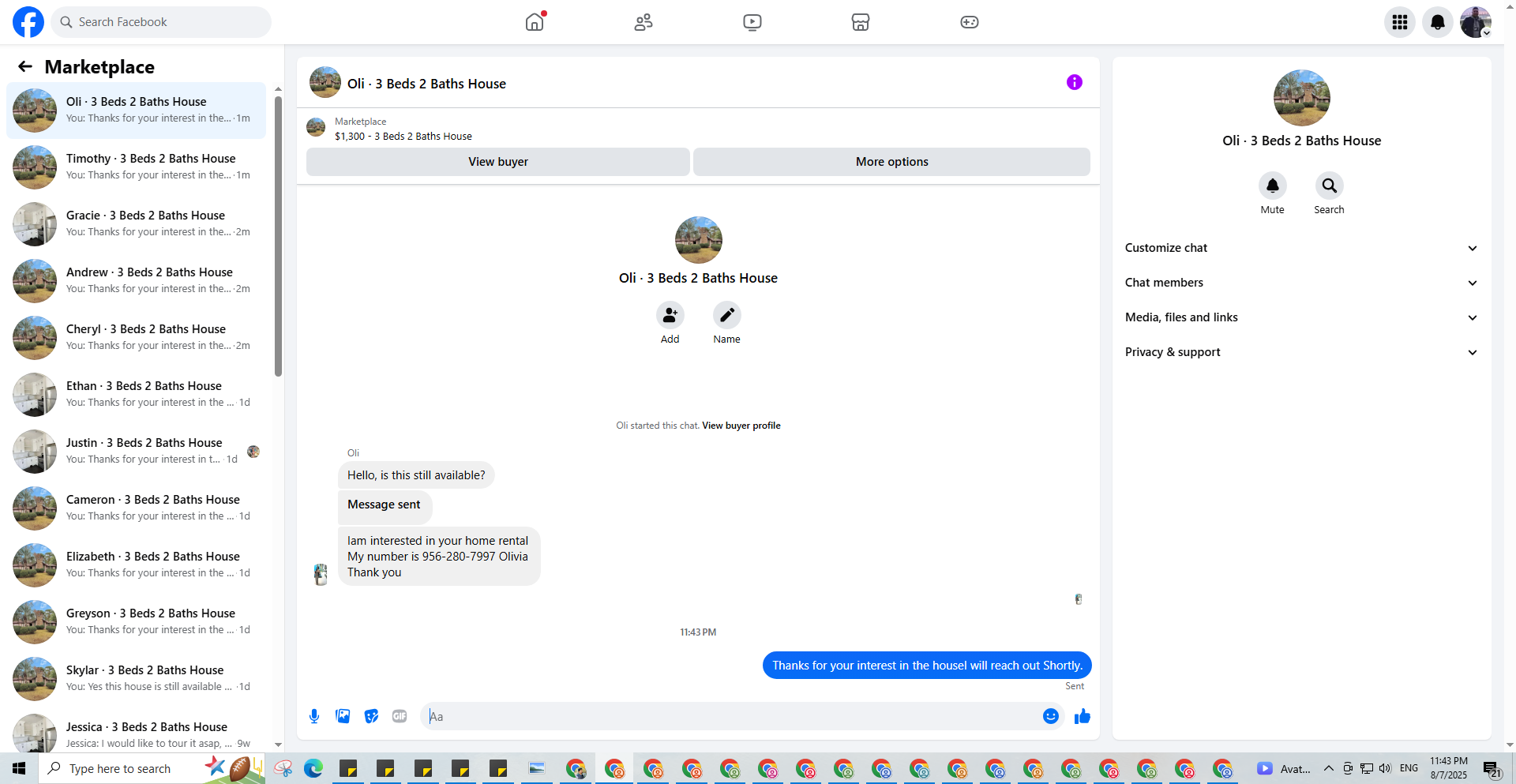Open Microsoft Edge in taskbar
1516x784 pixels.
click(x=313, y=768)
